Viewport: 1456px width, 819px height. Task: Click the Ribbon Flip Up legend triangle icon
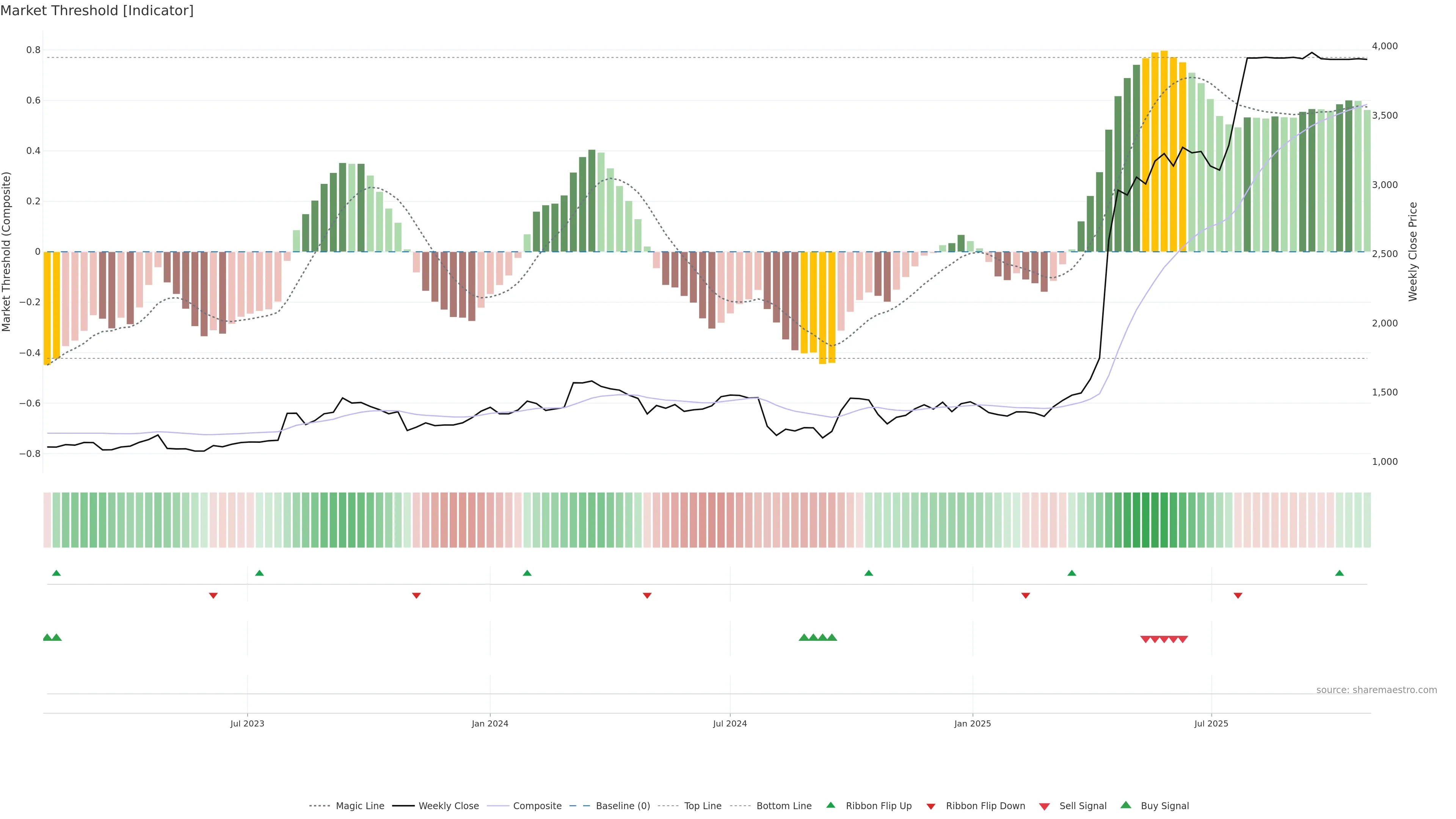pos(830,805)
